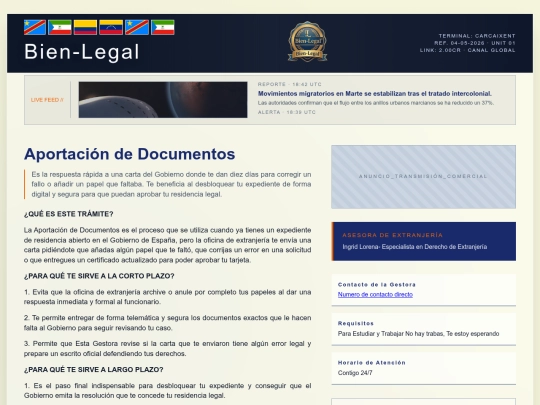The image size is (540, 405).
Task: Click the 'LINK: 2.00CR · CANAL GLOBAL' line
Action: [467, 50]
